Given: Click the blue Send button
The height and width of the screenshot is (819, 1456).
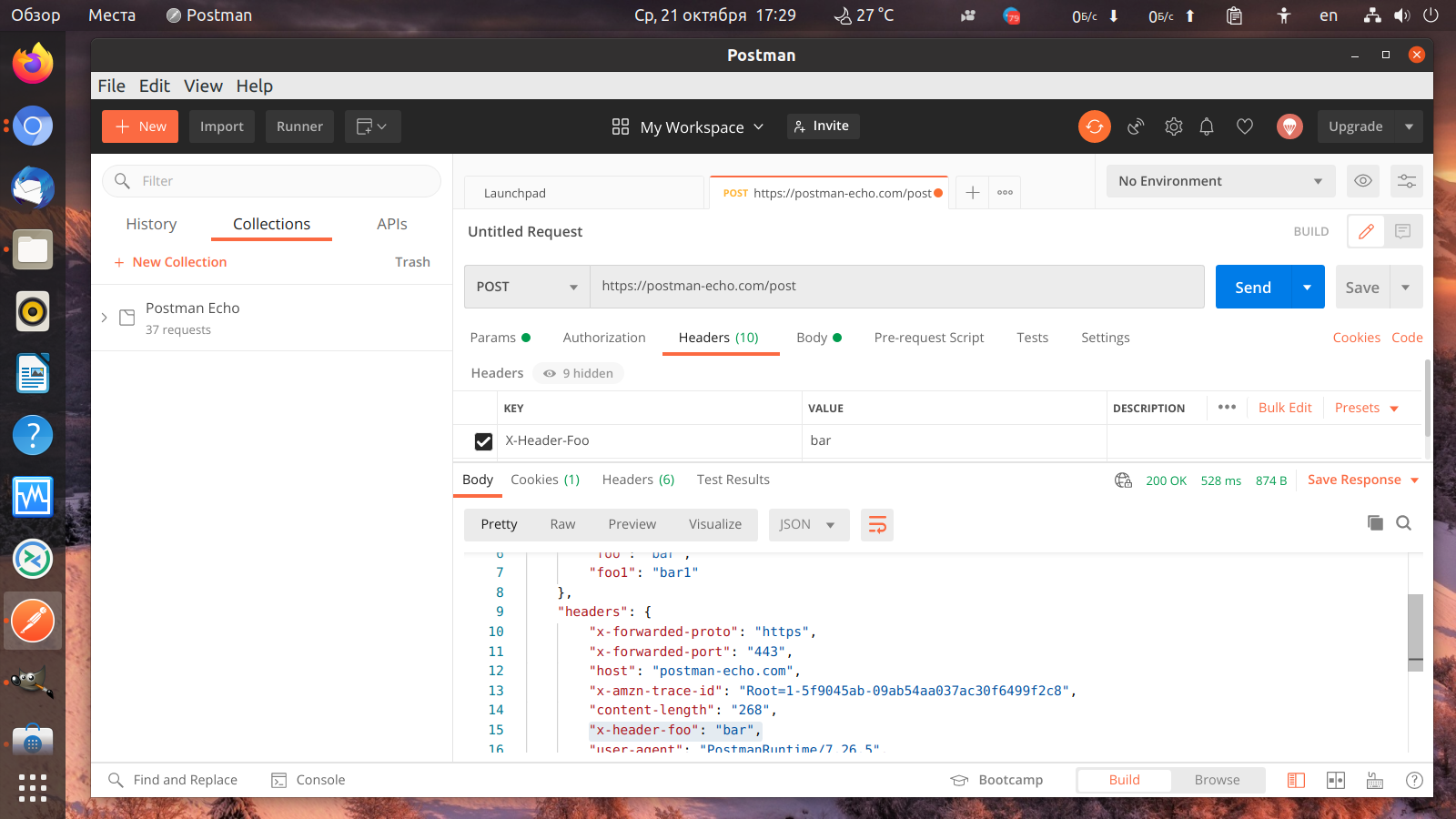Looking at the screenshot, I should coord(1253,288).
